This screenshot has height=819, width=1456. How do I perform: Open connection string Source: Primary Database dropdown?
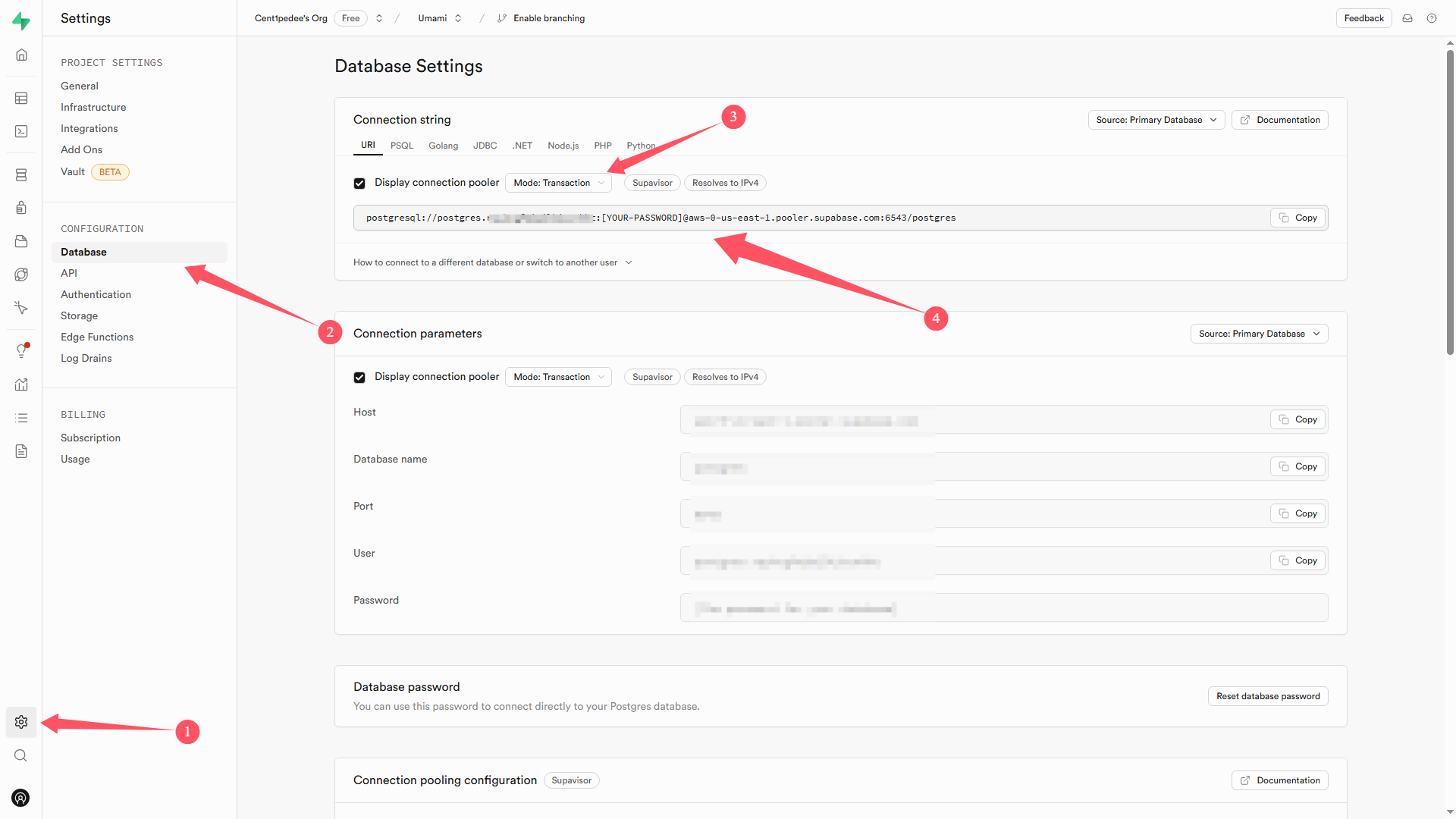1156,120
